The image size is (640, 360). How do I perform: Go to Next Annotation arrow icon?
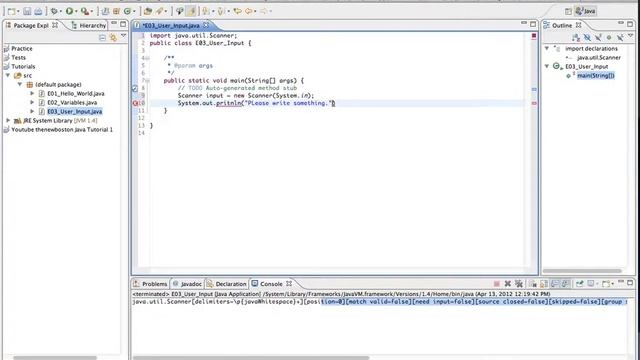pyautogui.click(x=205, y=11)
